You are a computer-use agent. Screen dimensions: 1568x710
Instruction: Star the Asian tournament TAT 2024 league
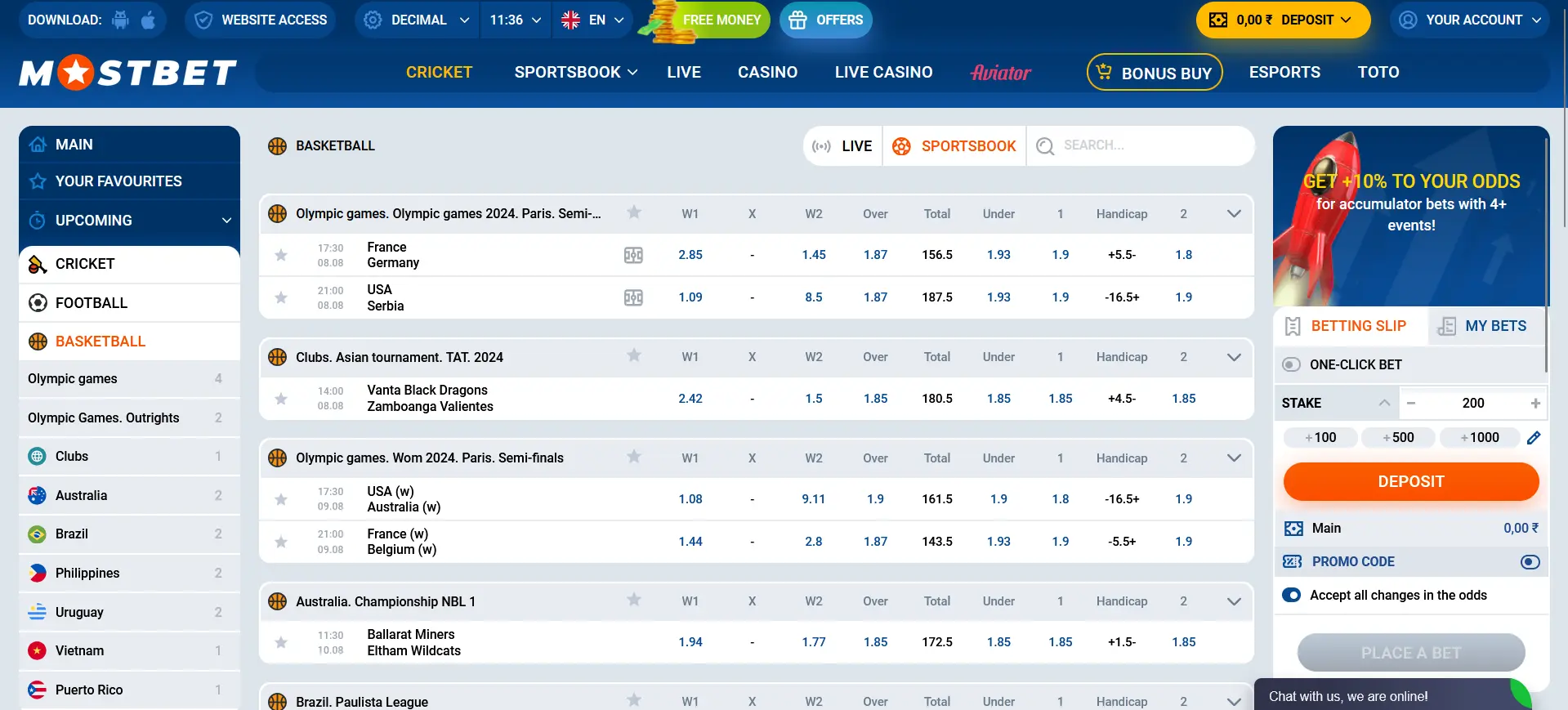[633, 356]
